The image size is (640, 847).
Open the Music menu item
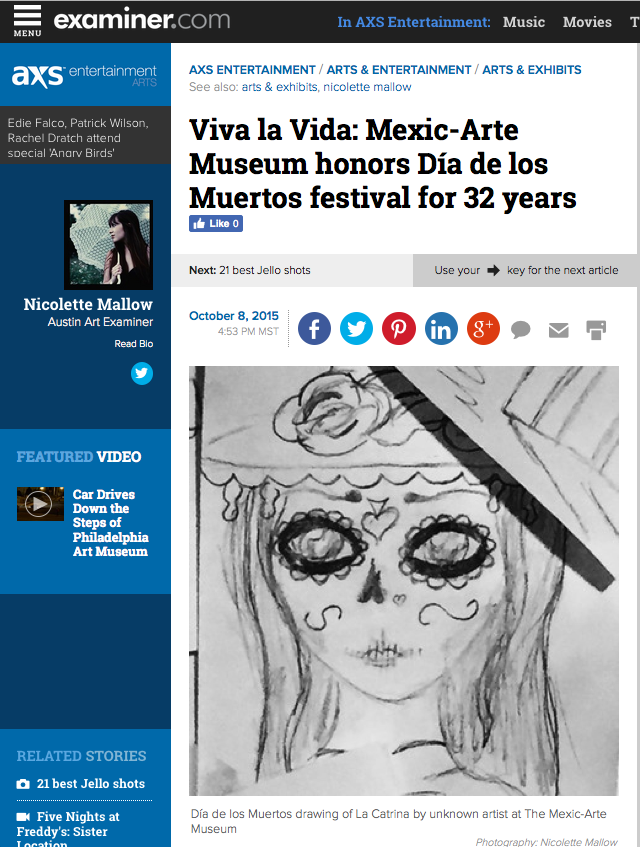coord(523,22)
